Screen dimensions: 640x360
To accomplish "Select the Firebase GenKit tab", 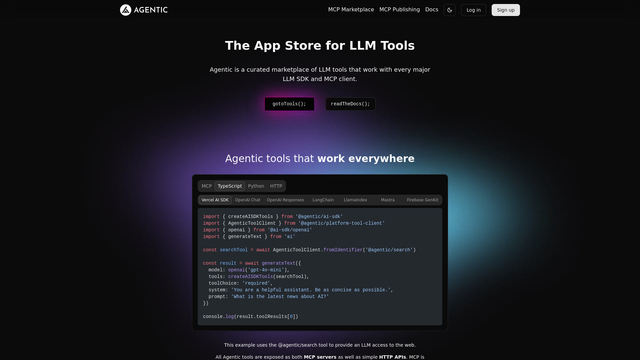I will click(422, 200).
